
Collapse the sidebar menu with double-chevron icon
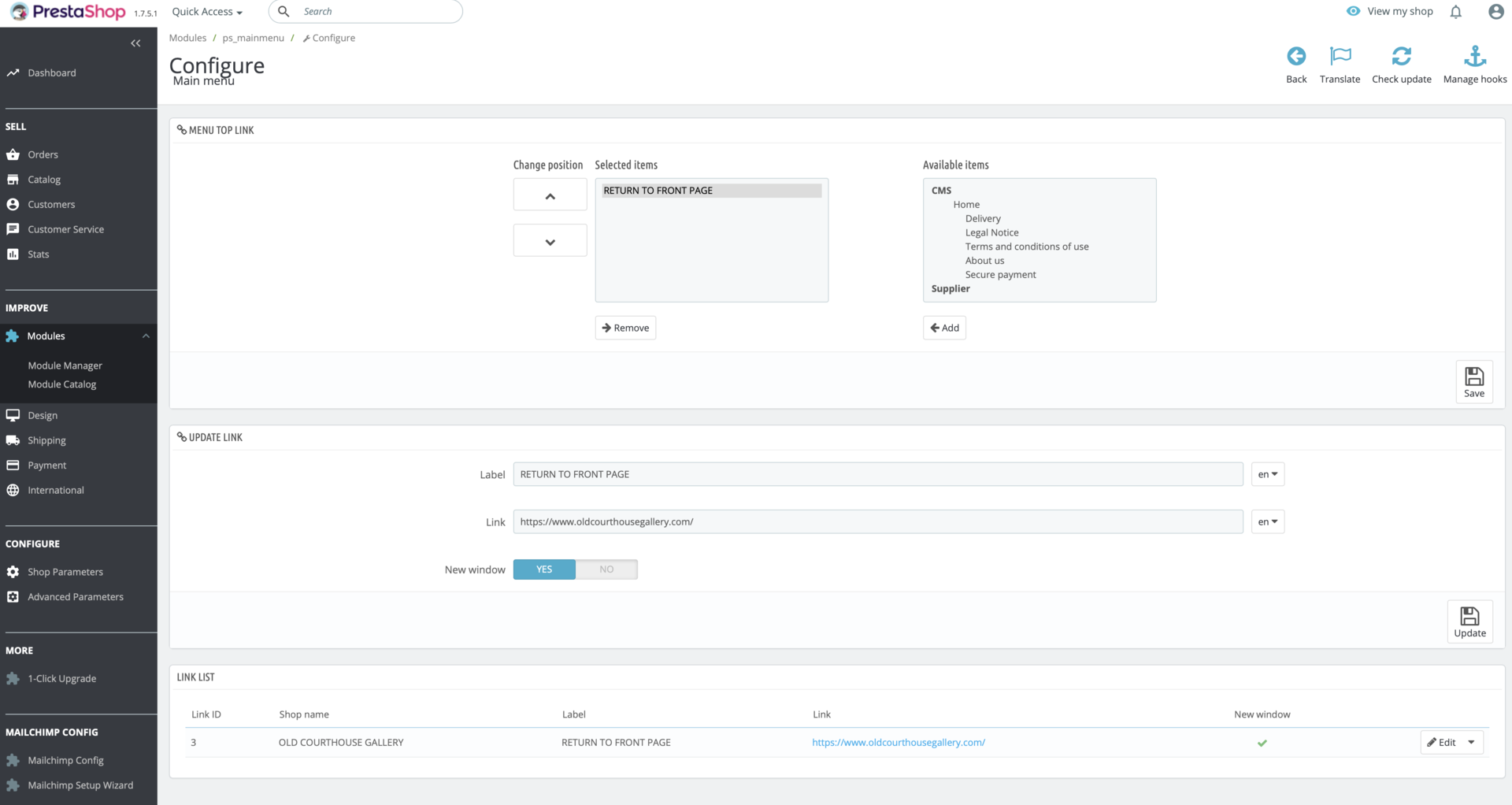point(135,43)
